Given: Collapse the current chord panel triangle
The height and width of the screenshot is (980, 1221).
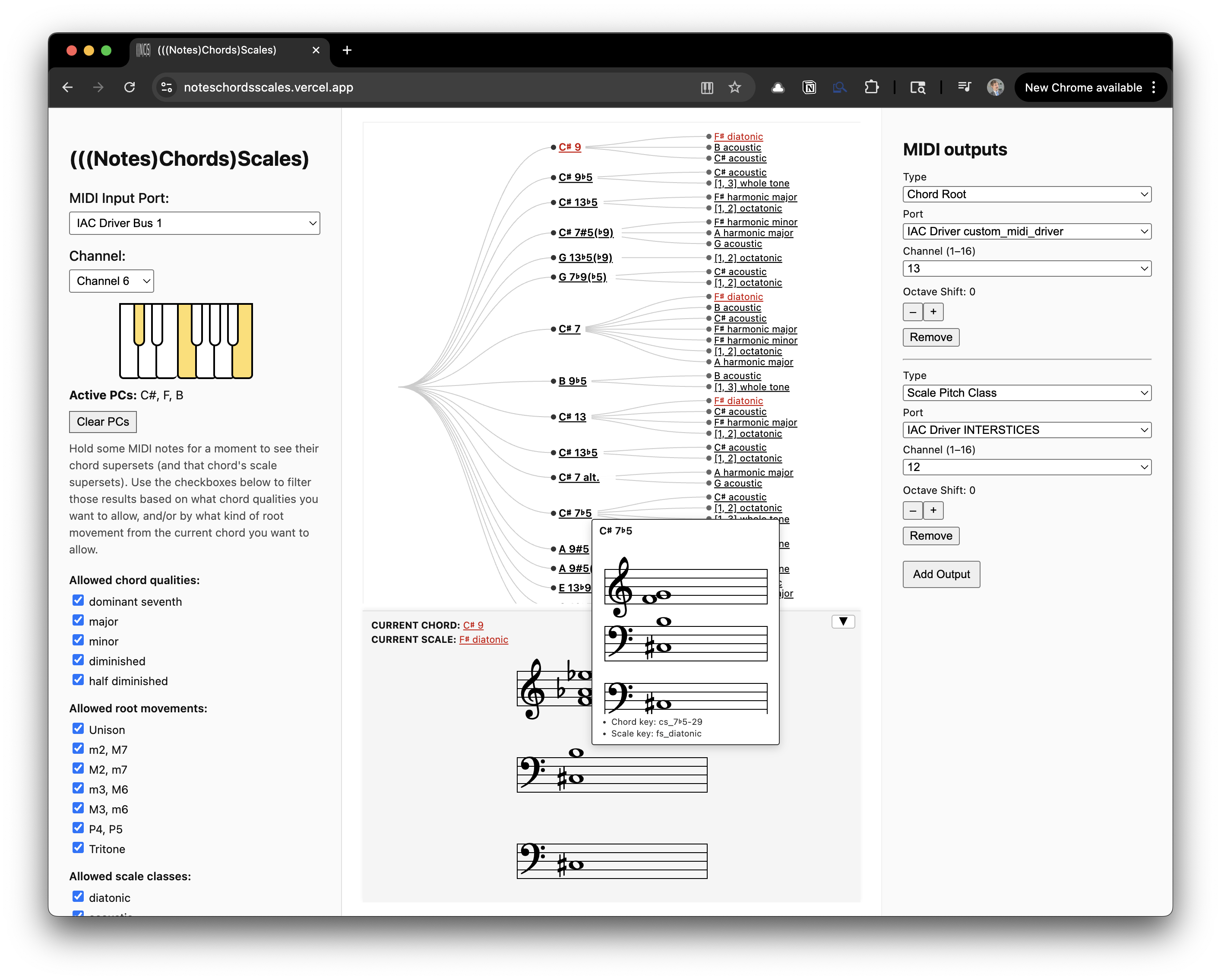Looking at the screenshot, I should (x=843, y=622).
